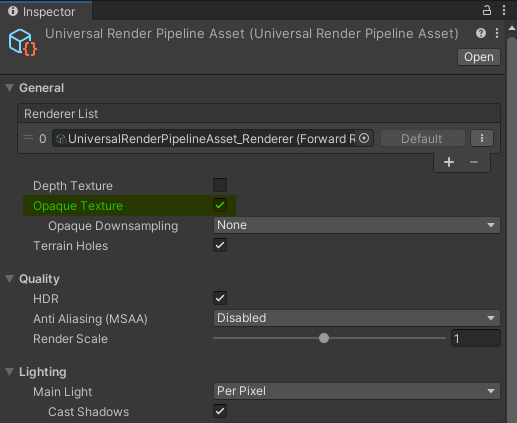517x423 pixels.
Task: Collapse the Lighting section
Action: pos(10,372)
